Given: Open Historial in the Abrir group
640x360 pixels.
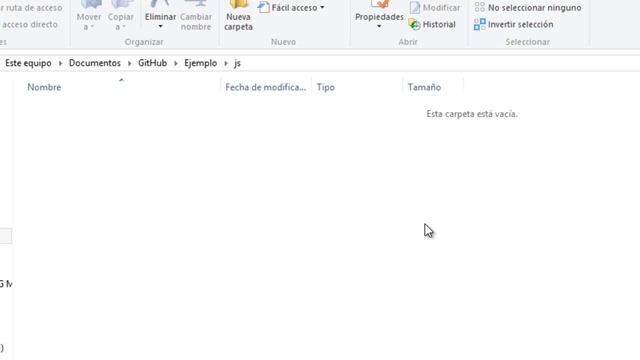Looking at the screenshot, I should 432,24.
